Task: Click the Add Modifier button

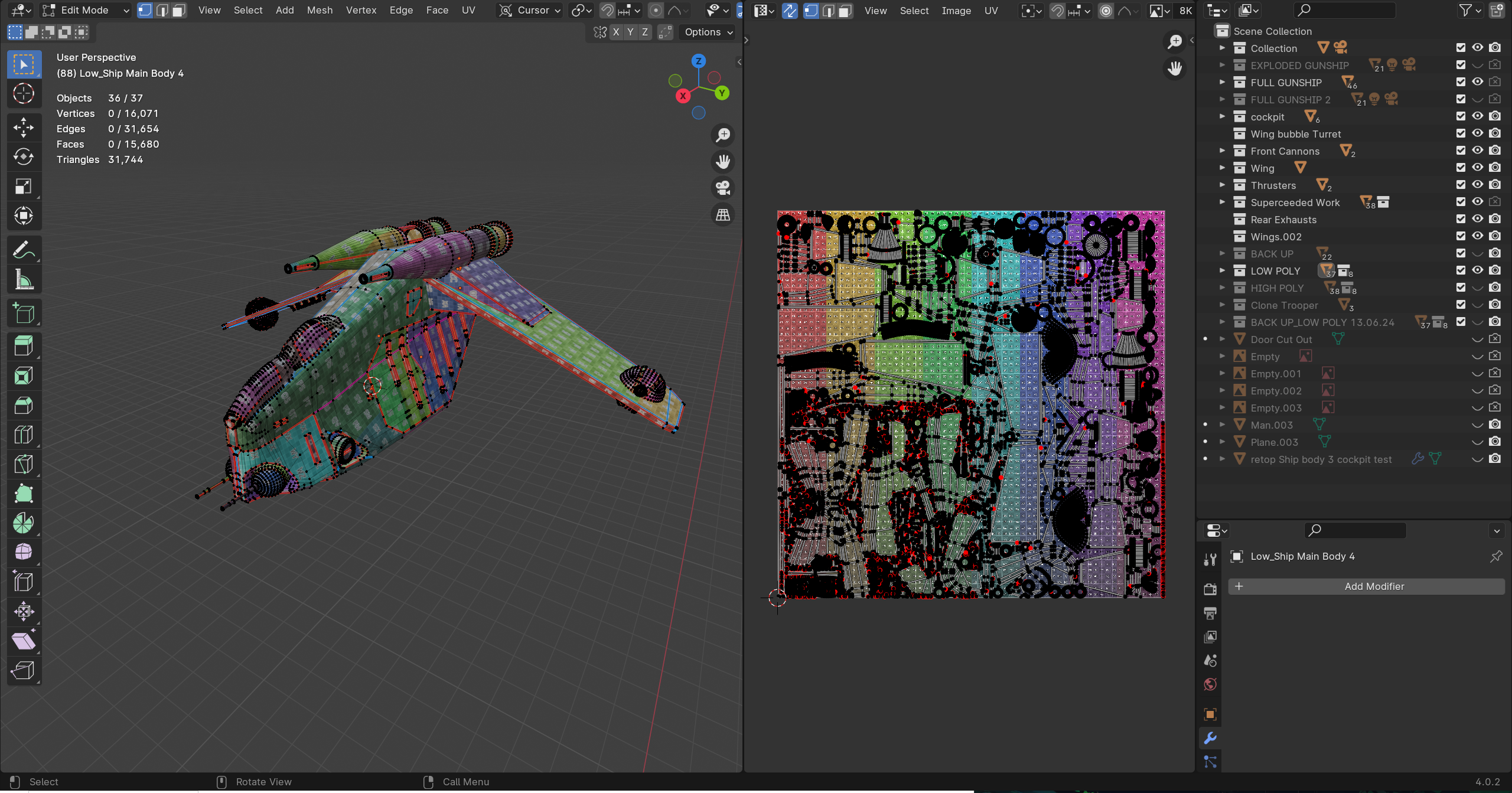Action: click(x=1366, y=586)
